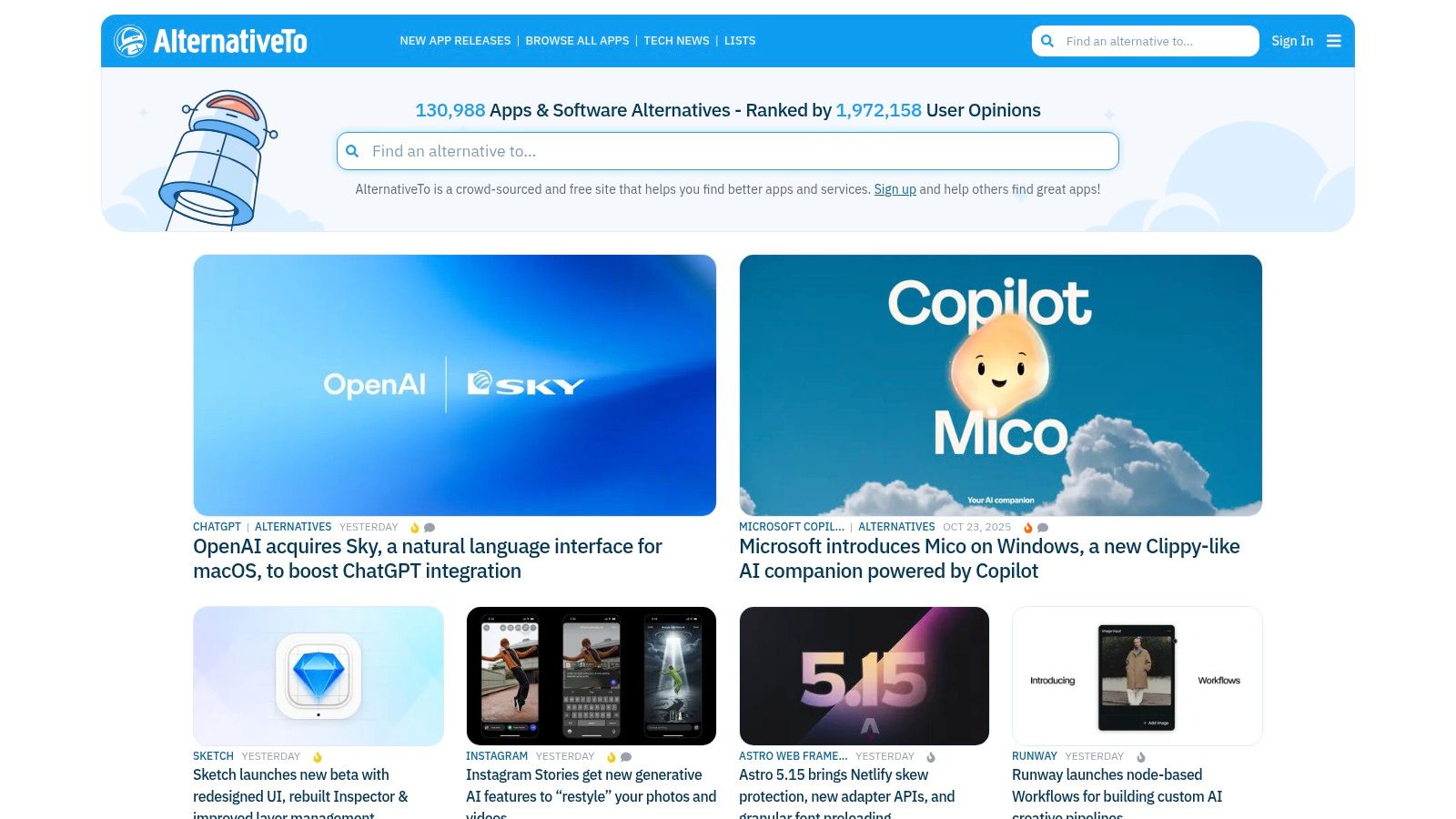This screenshot has width=1456, height=819.
Task: Open the Copilot Mico article image
Action: pos(1001,385)
